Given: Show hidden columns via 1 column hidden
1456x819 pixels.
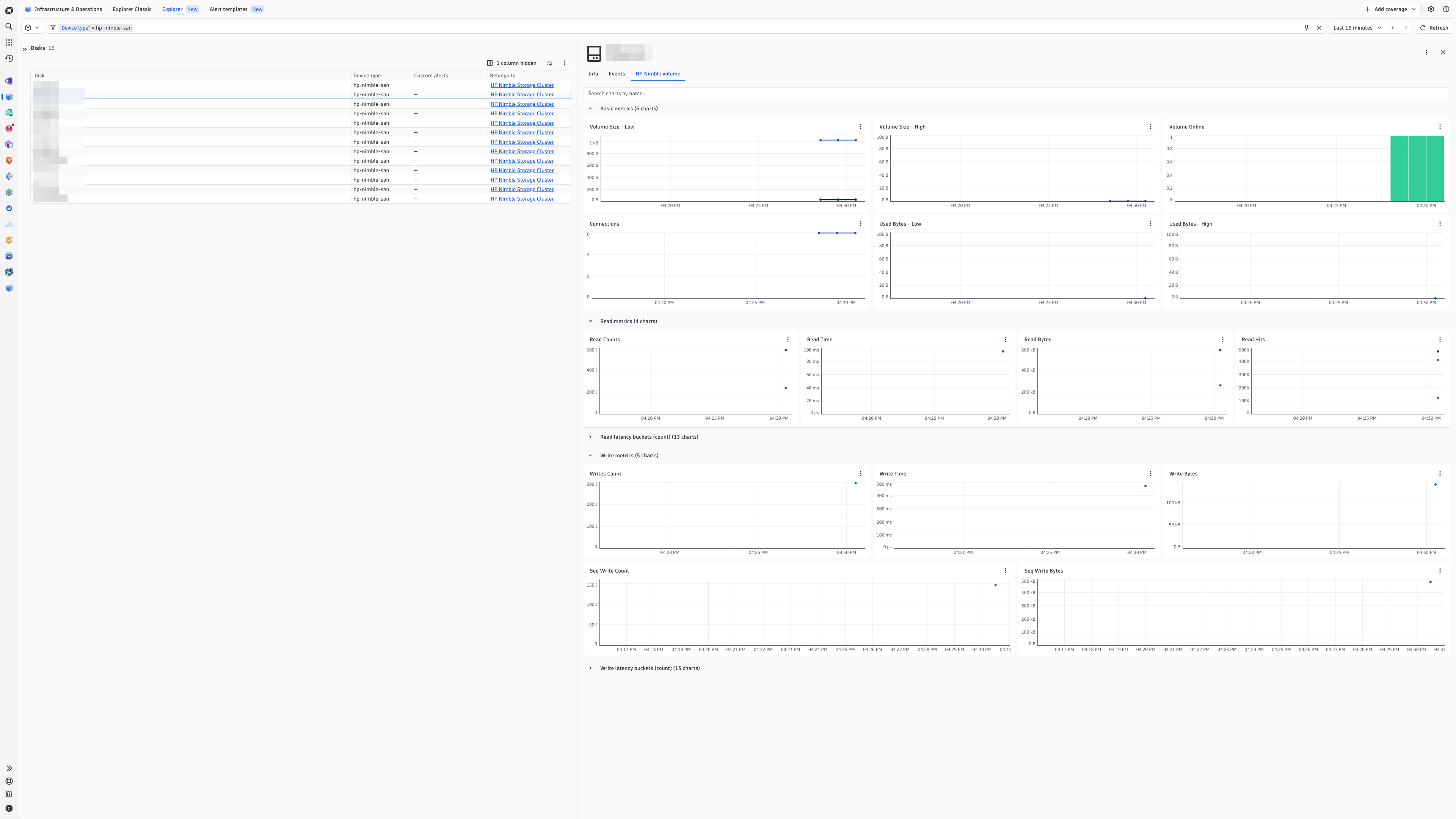Looking at the screenshot, I should (x=512, y=63).
